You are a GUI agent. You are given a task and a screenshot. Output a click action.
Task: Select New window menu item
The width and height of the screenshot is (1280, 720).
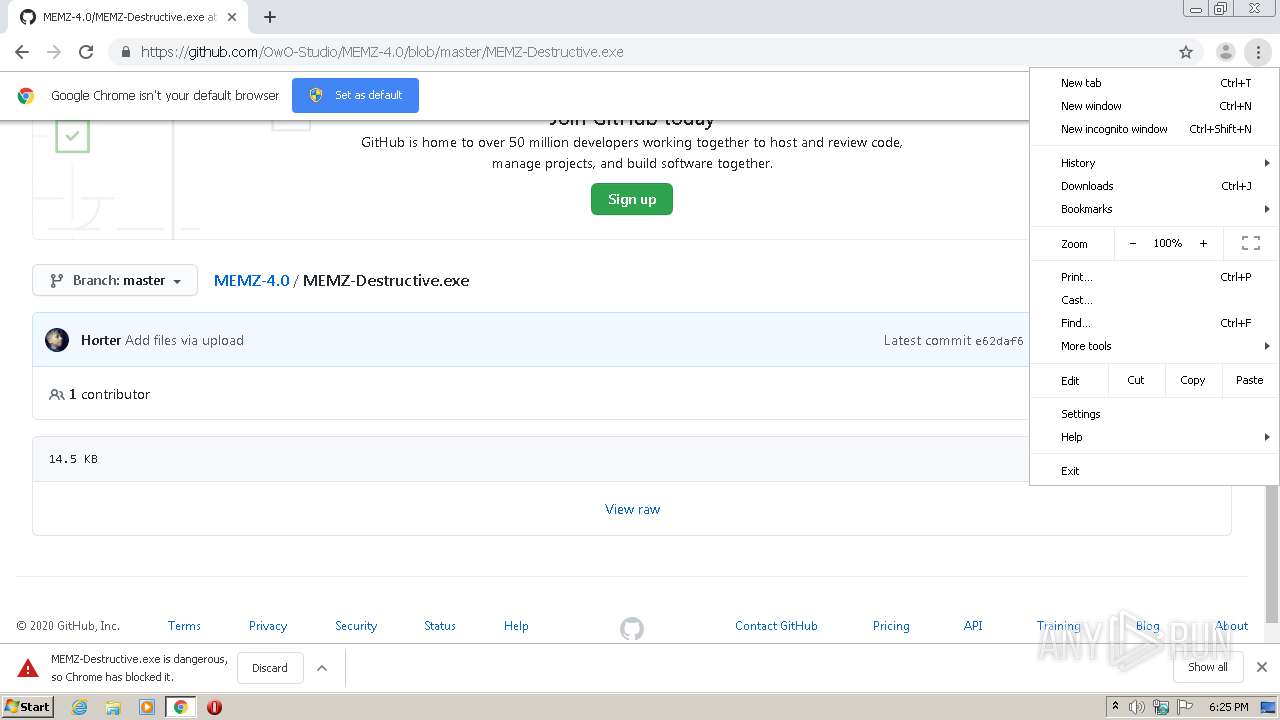(x=1154, y=106)
